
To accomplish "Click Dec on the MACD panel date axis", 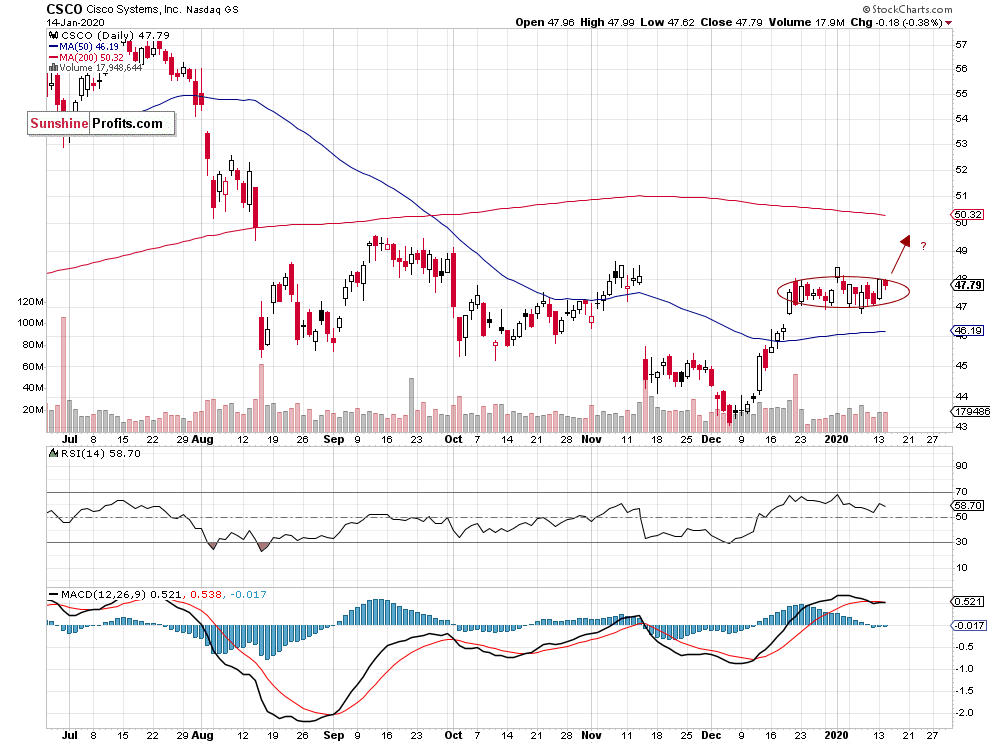I will (x=711, y=735).
